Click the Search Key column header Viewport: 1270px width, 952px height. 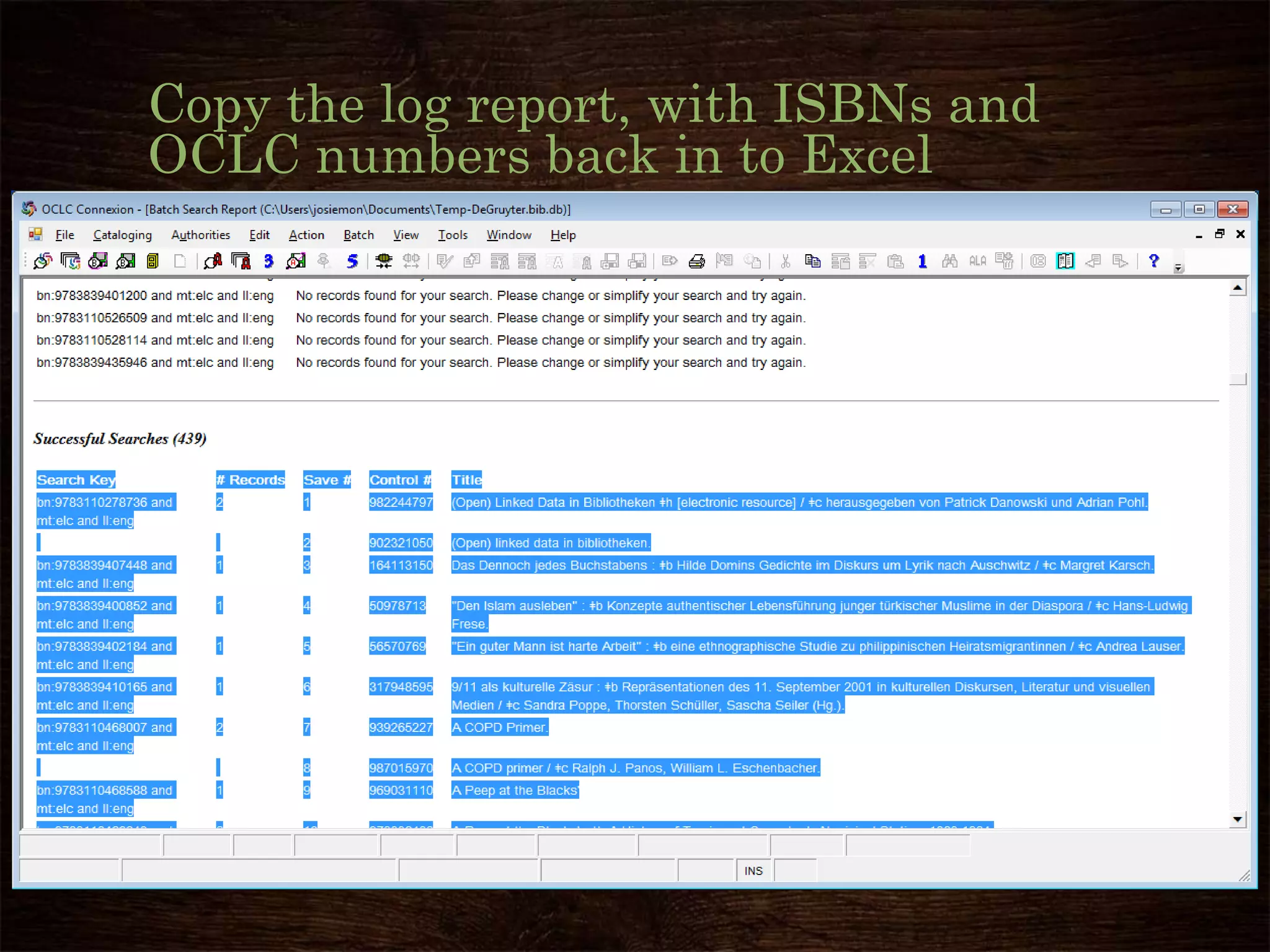(76, 480)
